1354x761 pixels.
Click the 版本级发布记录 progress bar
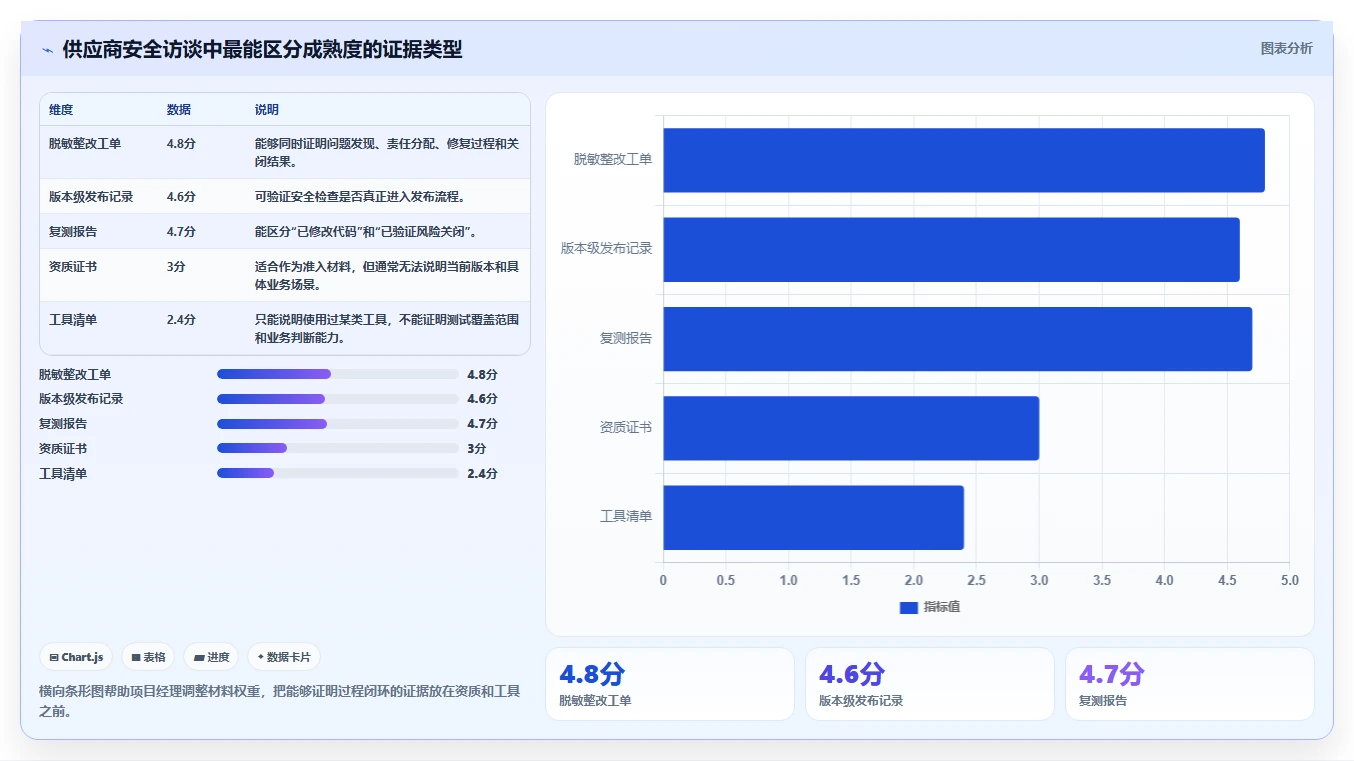tap(338, 399)
